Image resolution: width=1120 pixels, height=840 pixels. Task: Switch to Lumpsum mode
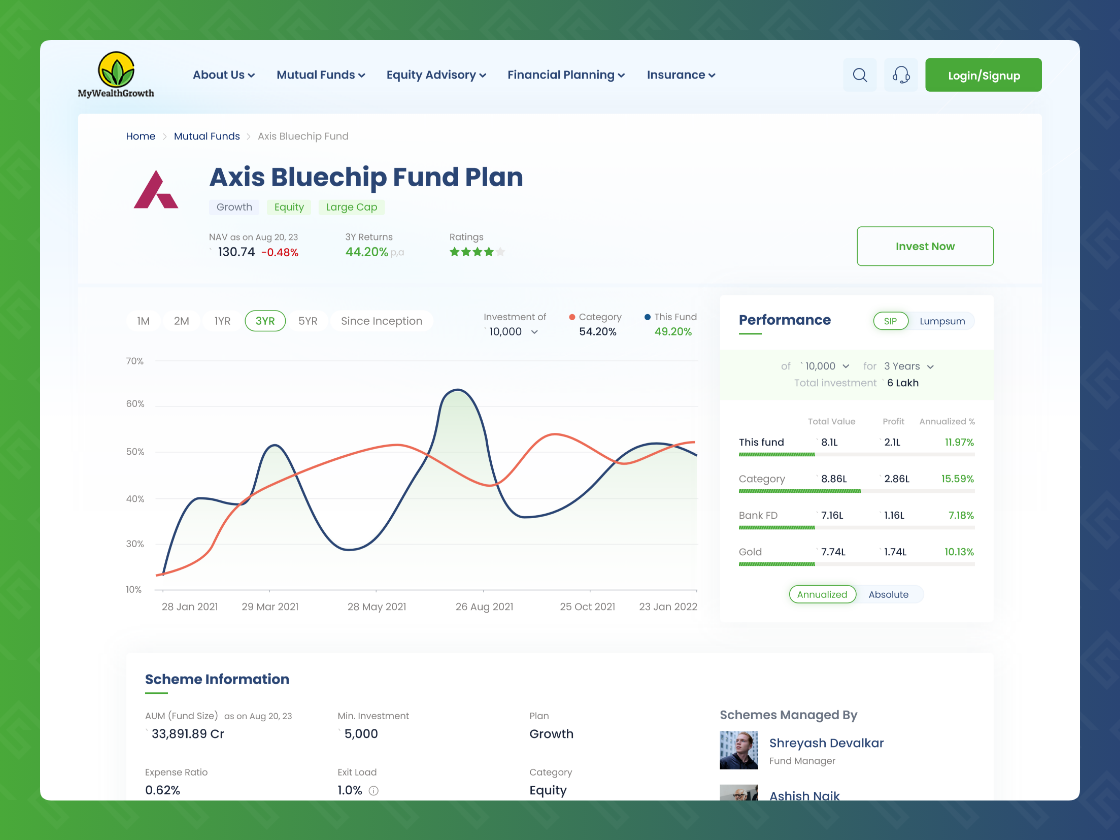coord(942,321)
